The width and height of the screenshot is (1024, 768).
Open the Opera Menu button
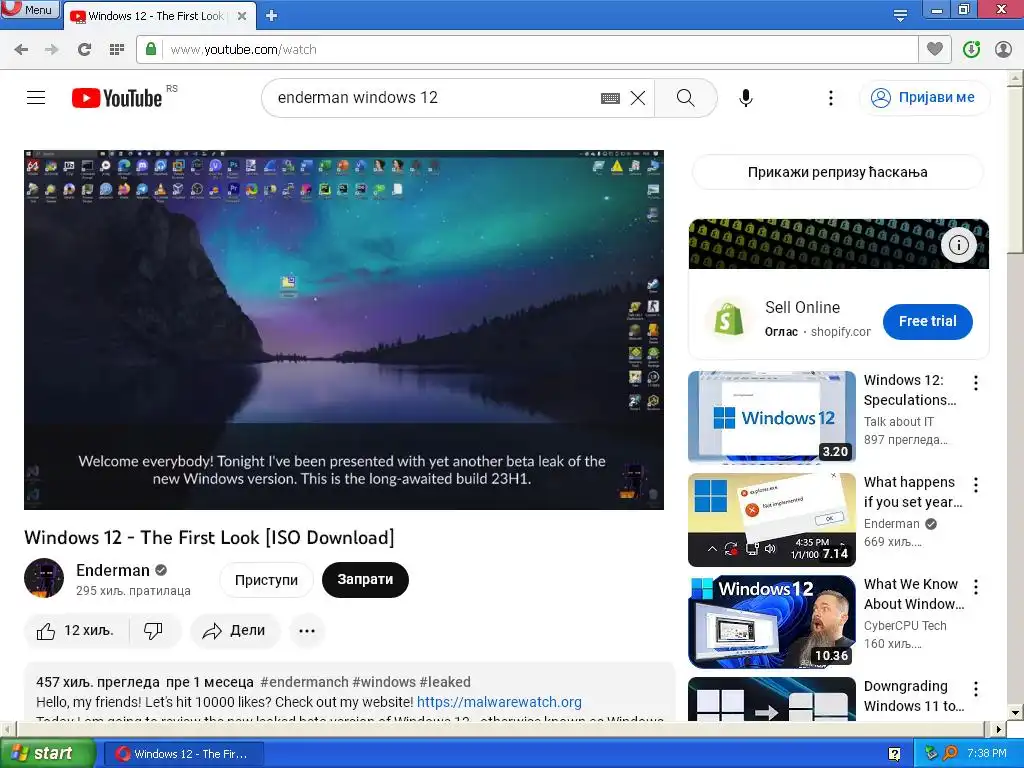[x=30, y=10]
